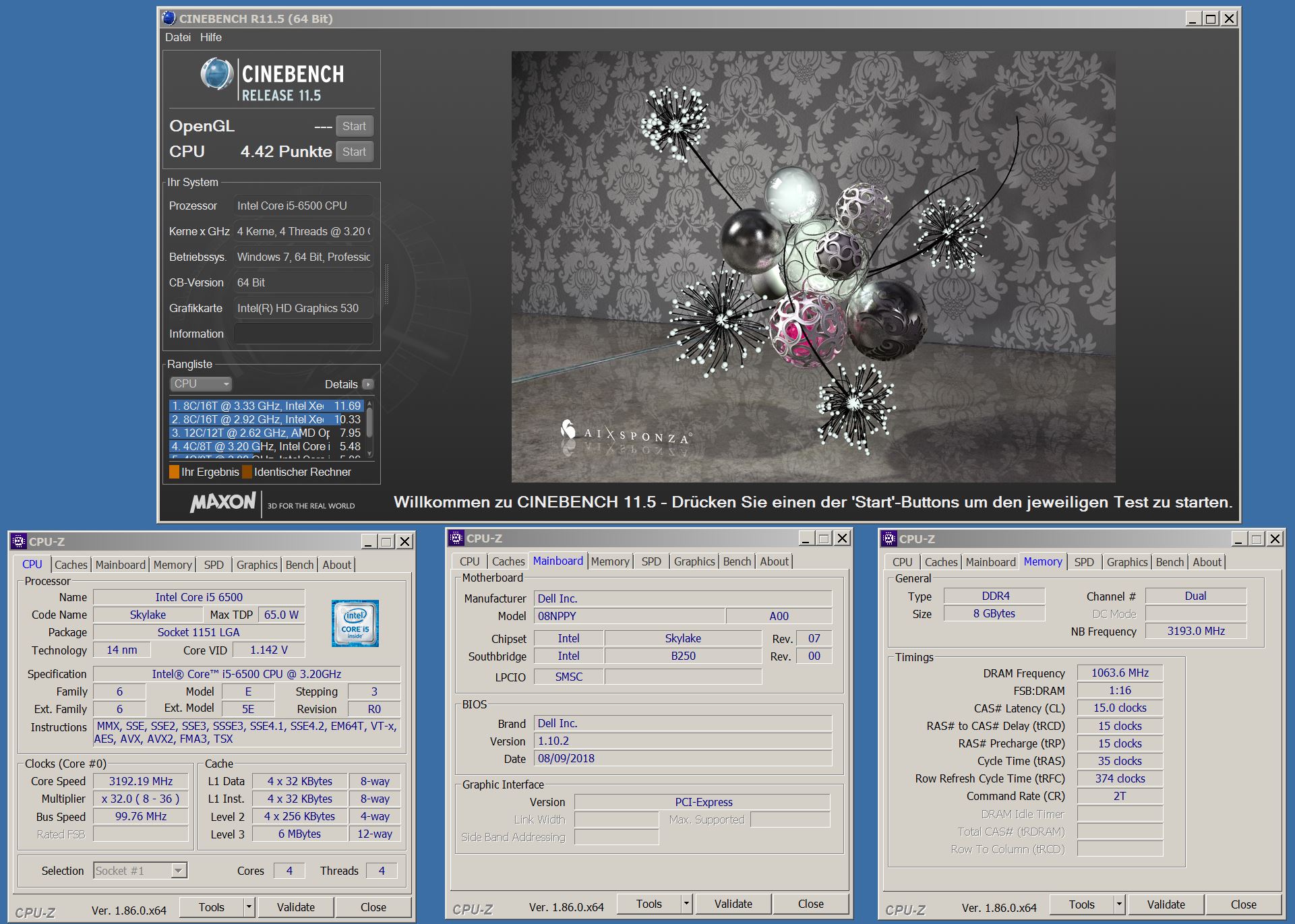This screenshot has height=924, width=1295.
Task: Click brown Identischer Rechner legend swatch
Action: point(247,472)
